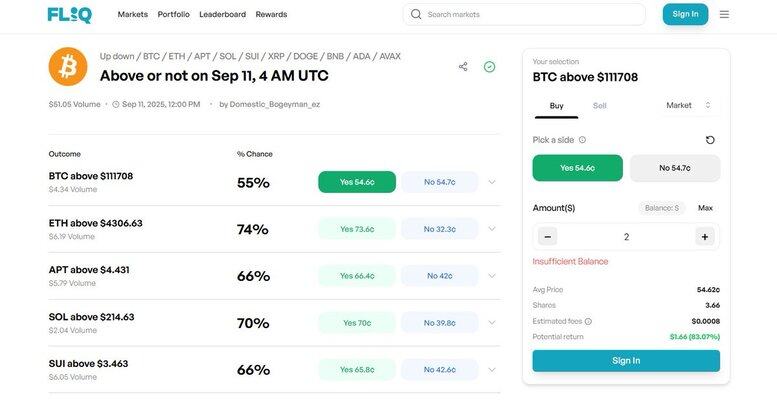Open the Market order type dropdown
The image size is (777, 400).
[x=688, y=105]
